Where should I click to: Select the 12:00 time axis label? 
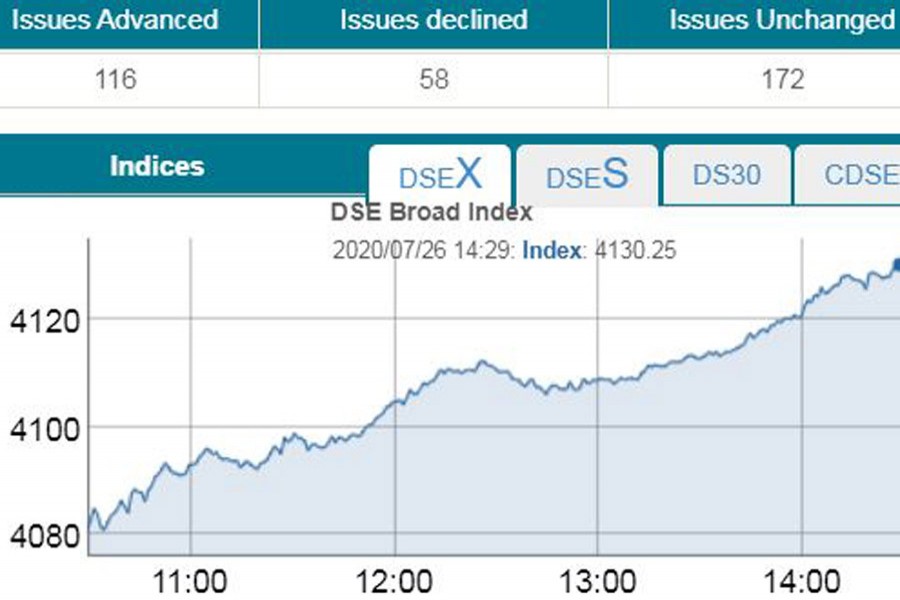(x=396, y=581)
